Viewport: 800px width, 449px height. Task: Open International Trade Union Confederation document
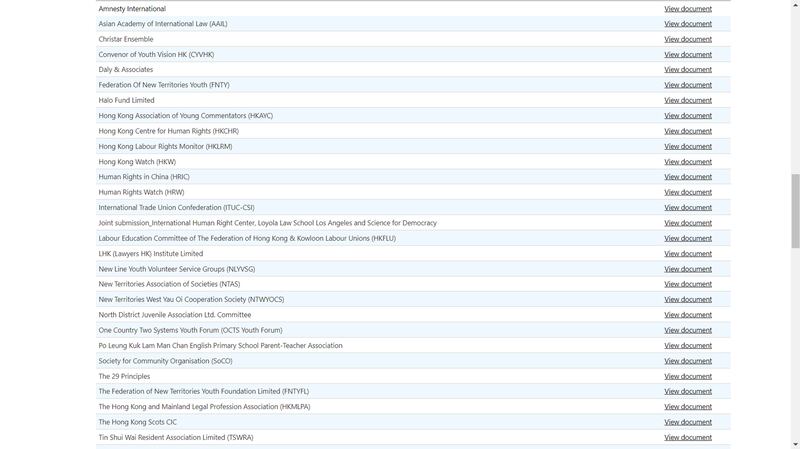pos(688,208)
